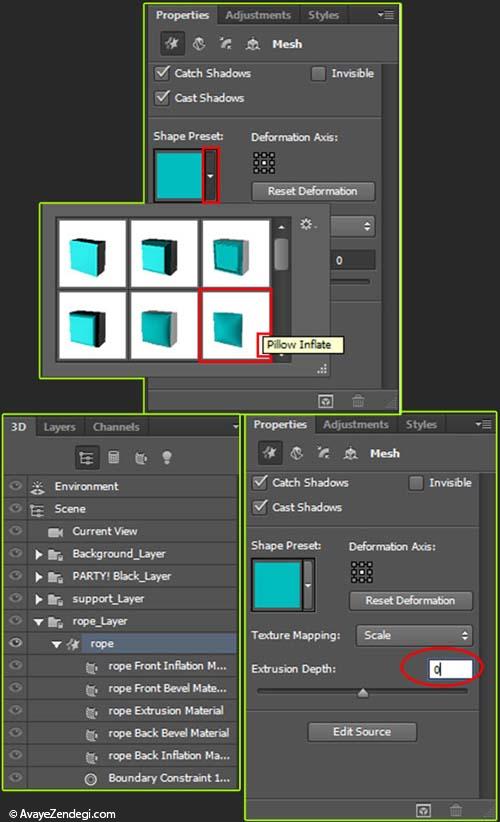
Task: Click trash icon at bottom of upper panel
Action: 358,402
